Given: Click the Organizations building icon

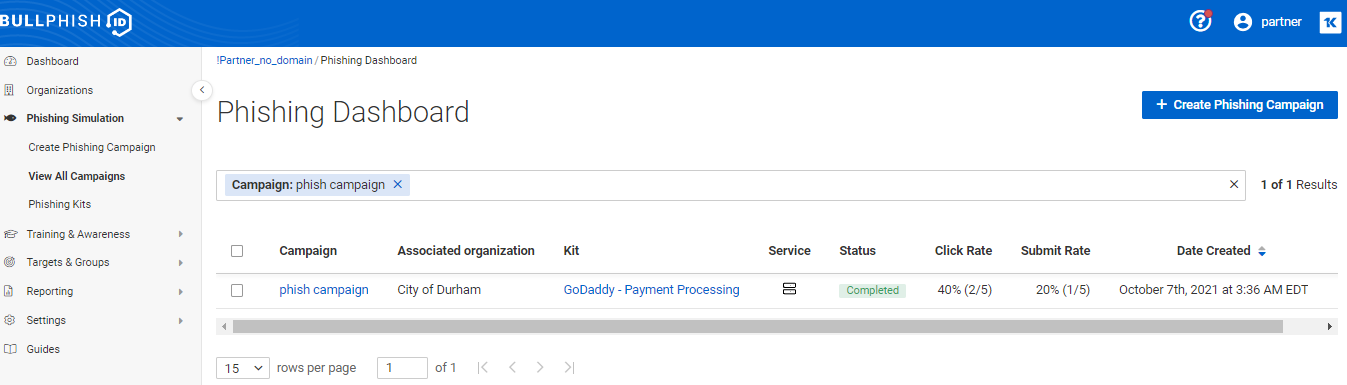Looking at the screenshot, I should tap(10, 90).
